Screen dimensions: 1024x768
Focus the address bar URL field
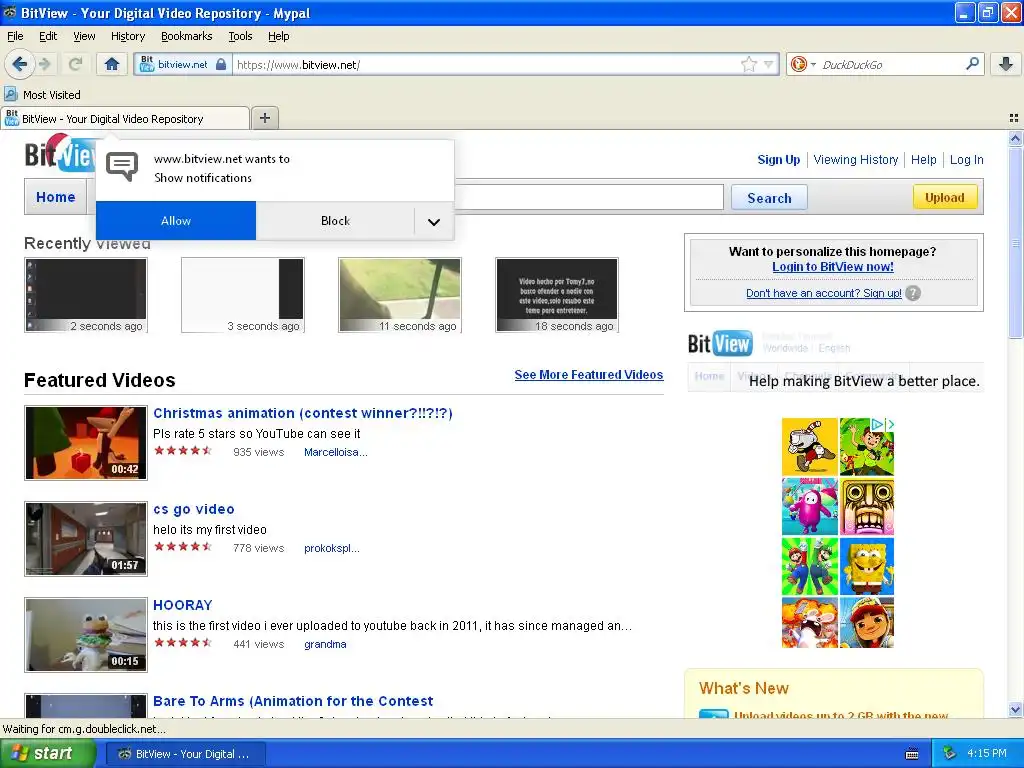tap(487, 65)
